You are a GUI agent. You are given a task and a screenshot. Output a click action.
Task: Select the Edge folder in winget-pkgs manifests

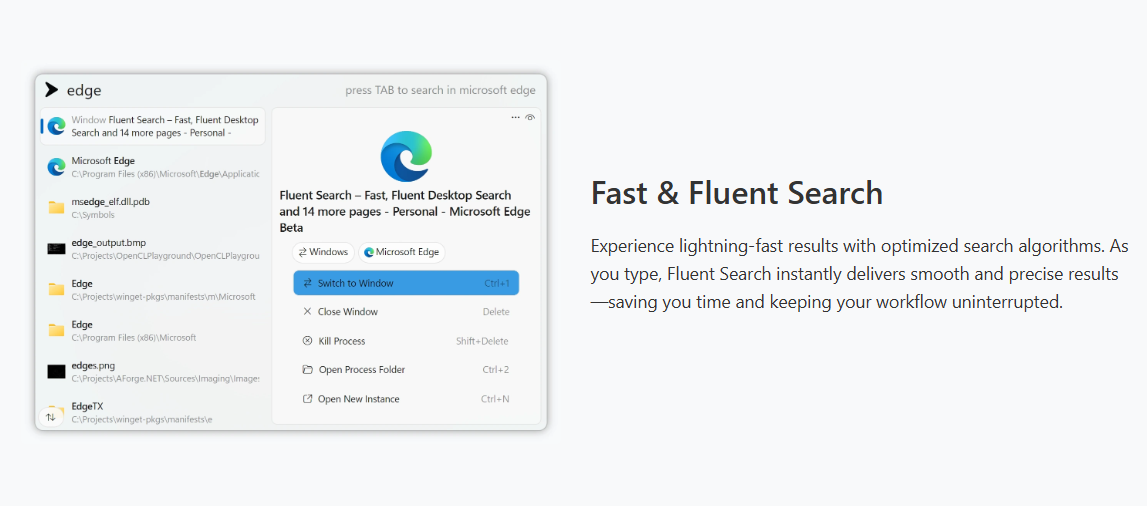[152, 290]
